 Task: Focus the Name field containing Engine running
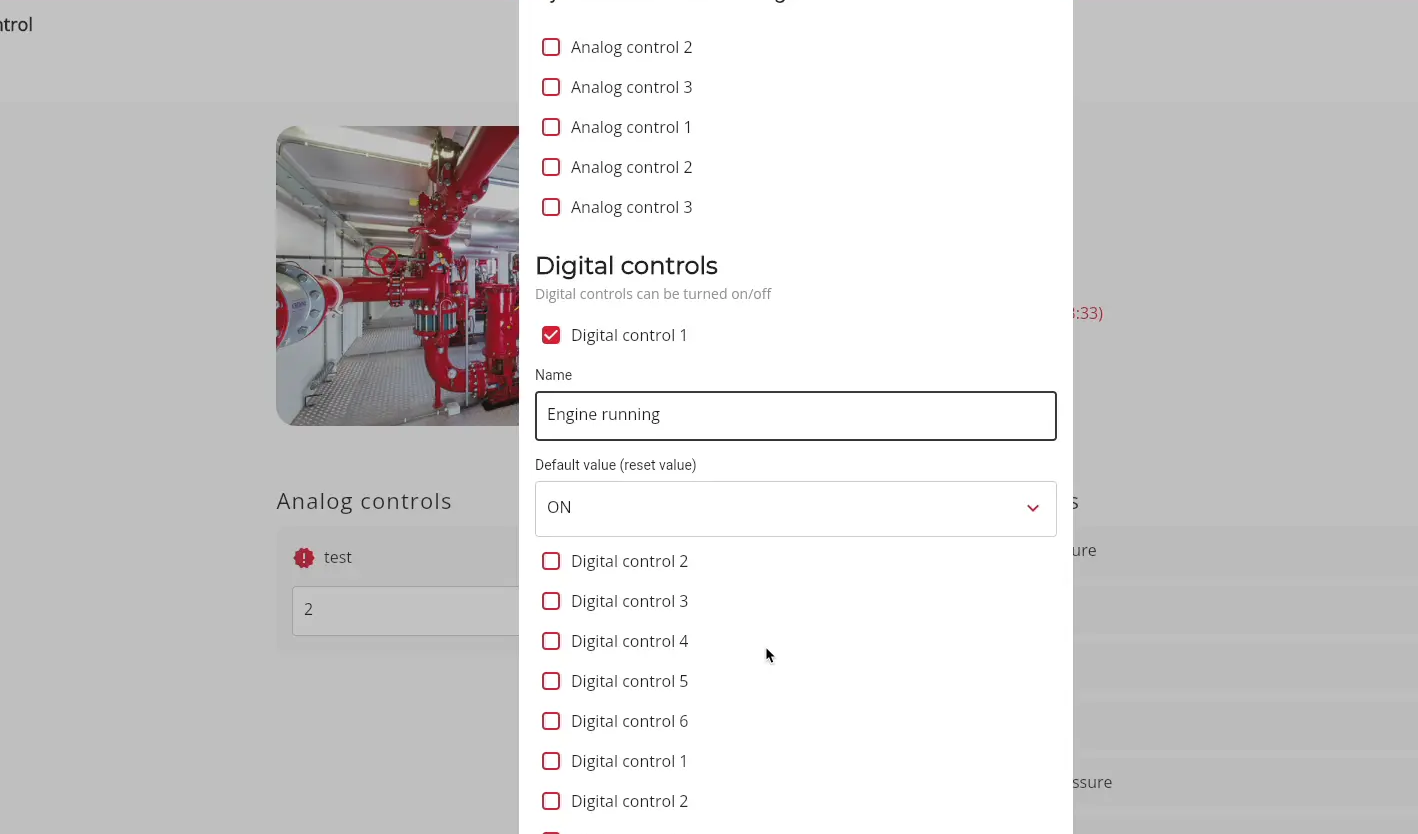(796, 415)
